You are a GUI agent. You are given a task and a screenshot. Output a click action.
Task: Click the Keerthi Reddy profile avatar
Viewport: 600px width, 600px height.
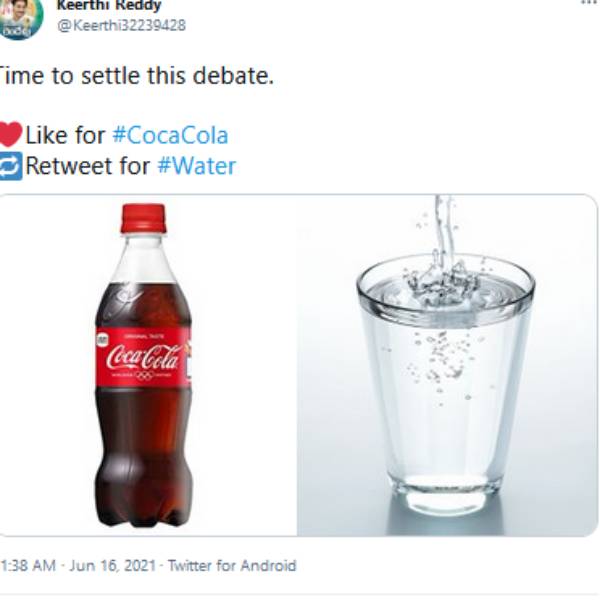click(19, 17)
